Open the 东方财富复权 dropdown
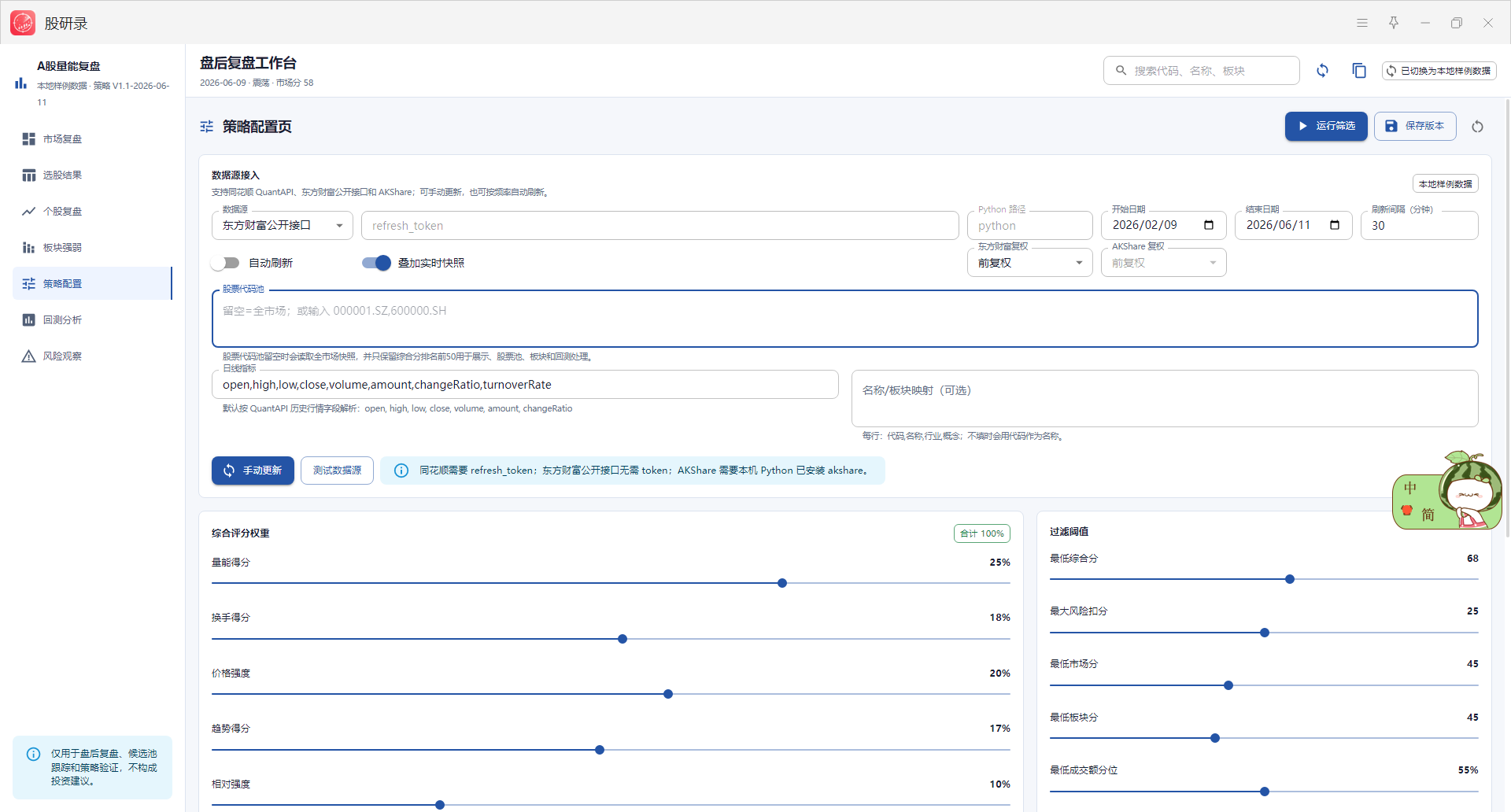This screenshot has height=812, width=1511. click(1030, 263)
